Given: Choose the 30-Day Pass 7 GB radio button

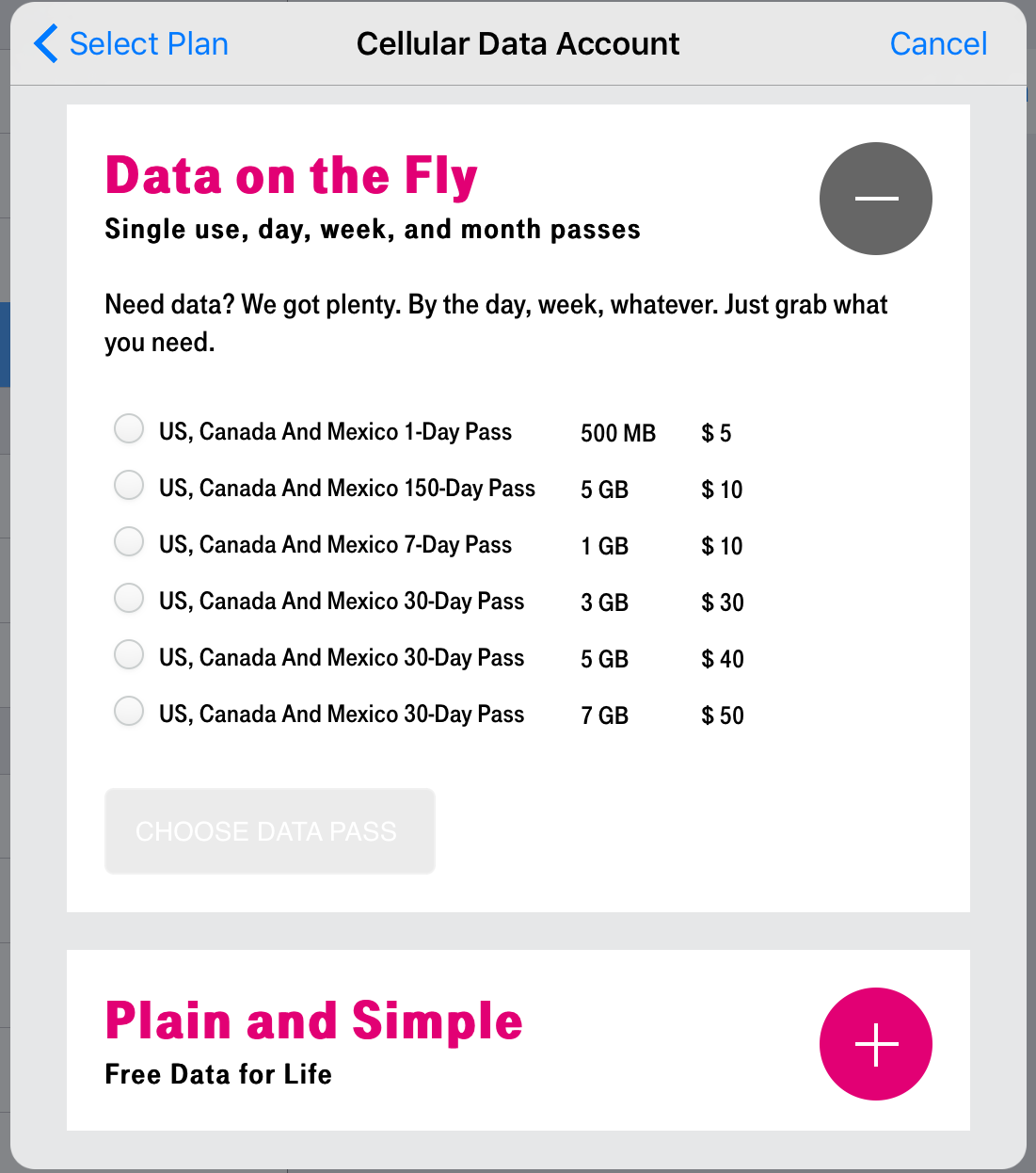Looking at the screenshot, I should pos(129,711).
